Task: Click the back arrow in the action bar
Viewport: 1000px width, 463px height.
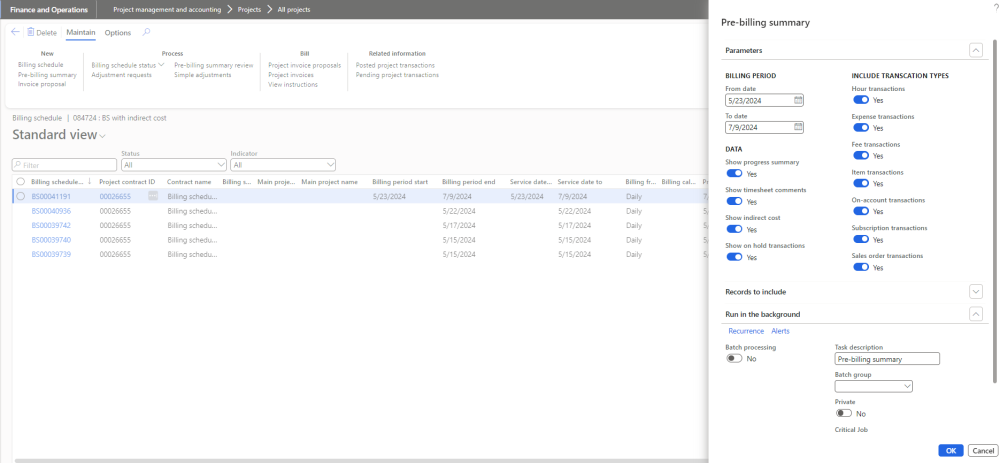Action: click(x=15, y=32)
